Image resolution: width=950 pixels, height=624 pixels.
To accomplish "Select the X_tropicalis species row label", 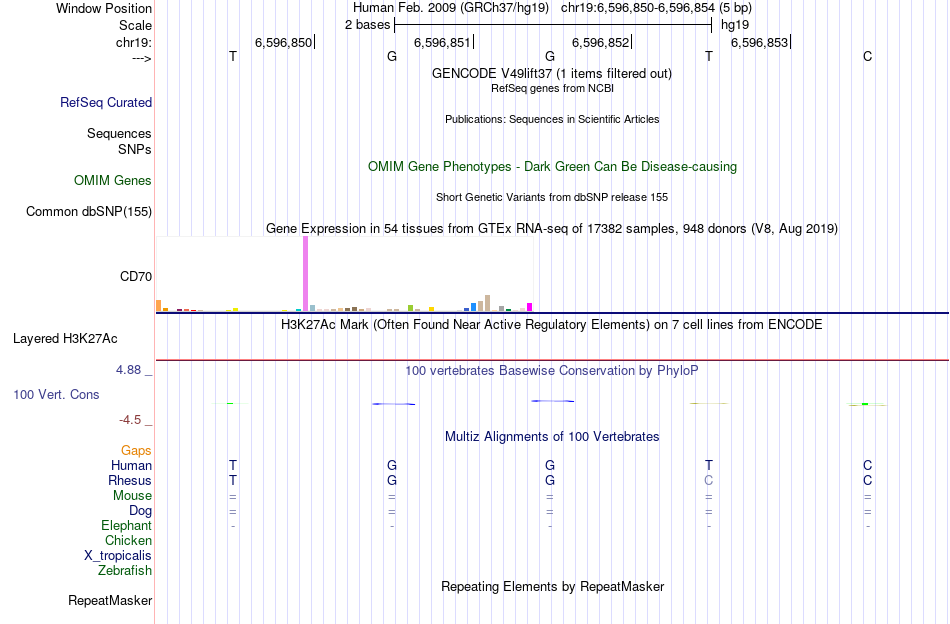I will tap(118, 556).
